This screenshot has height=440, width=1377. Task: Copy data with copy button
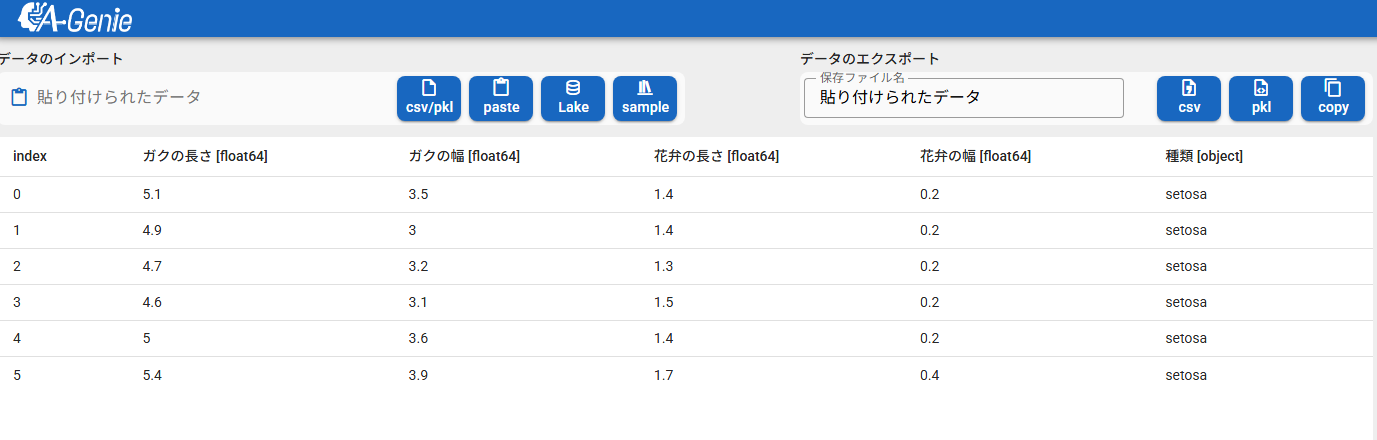tap(1333, 98)
